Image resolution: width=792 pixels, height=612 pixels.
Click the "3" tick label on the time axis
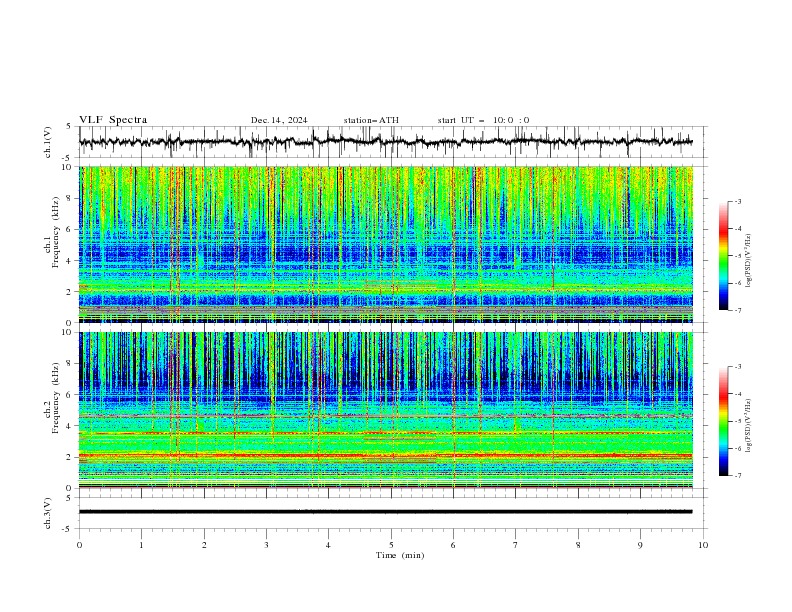coord(266,545)
